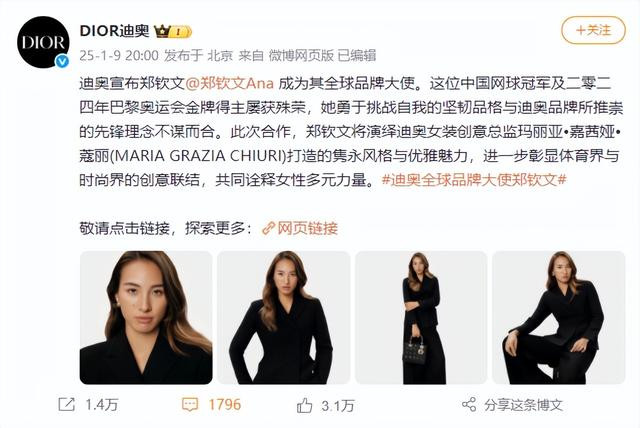Click the chain link icon before 网页链接
Screen dimensions: 640x428
coord(268,228)
